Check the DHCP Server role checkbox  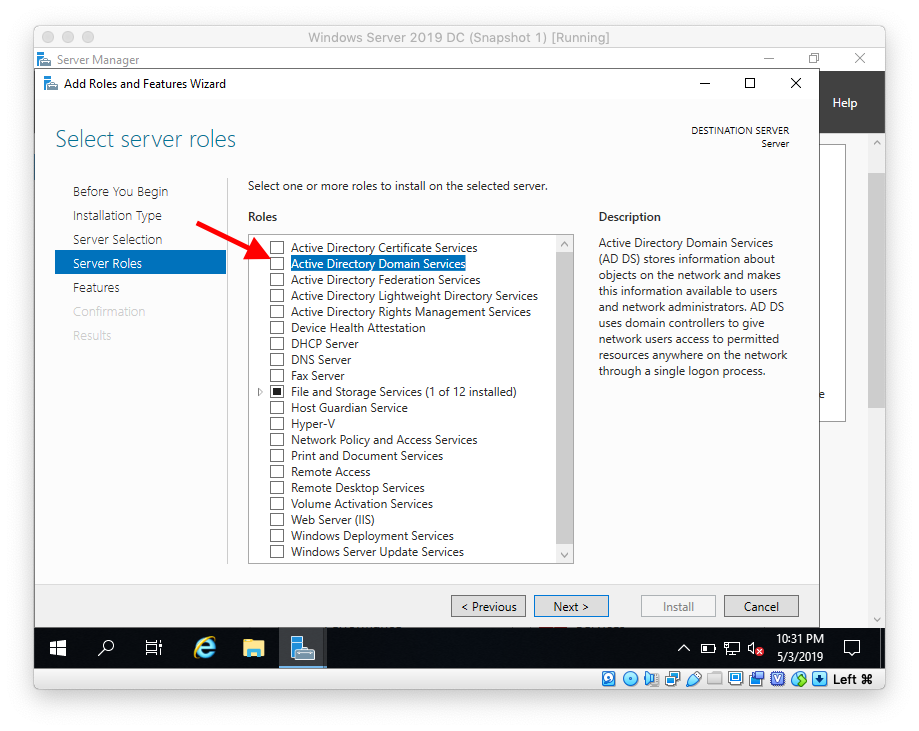pos(276,343)
